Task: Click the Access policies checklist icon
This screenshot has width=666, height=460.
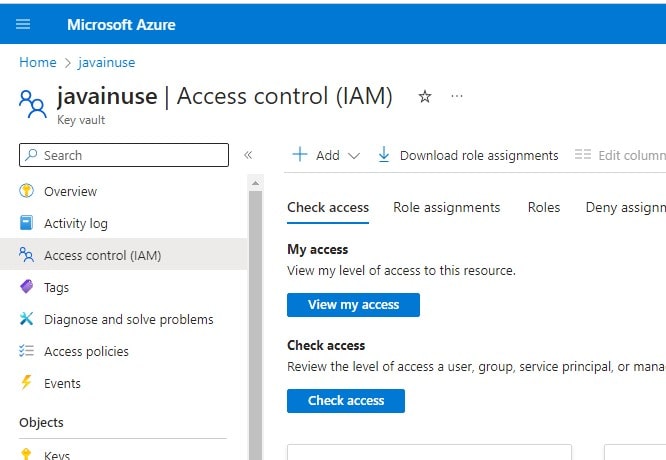Action: pyautogui.click(x=26, y=350)
